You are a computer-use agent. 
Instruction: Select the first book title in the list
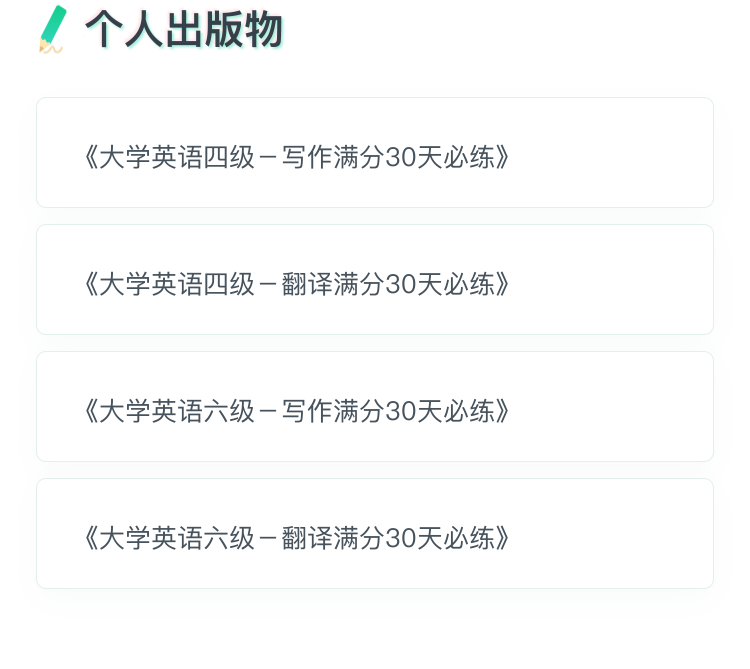coord(297,157)
